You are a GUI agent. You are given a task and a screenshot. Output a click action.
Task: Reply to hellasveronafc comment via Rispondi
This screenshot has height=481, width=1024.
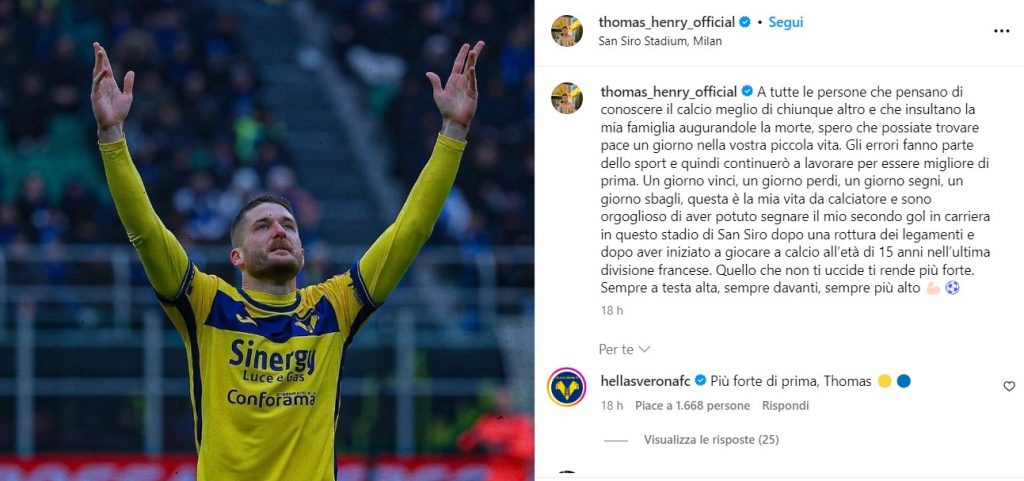[x=785, y=405]
